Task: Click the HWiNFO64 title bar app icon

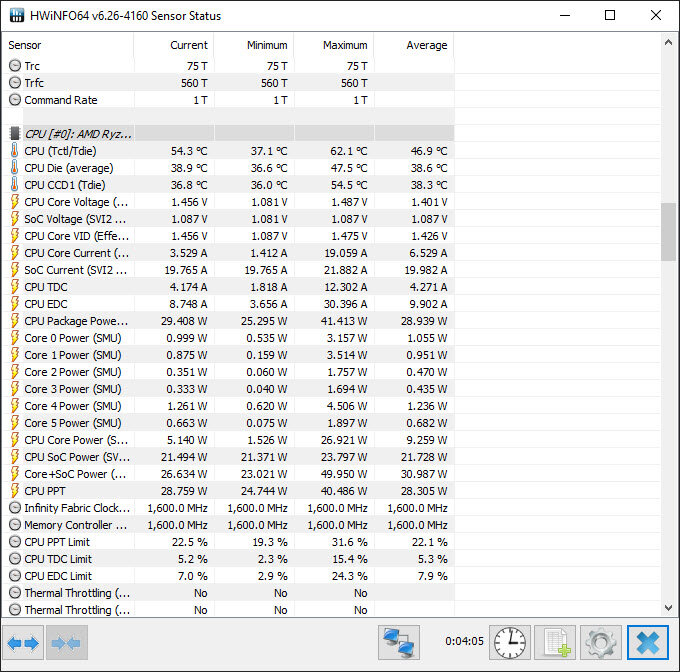Action: pos(16,15)
